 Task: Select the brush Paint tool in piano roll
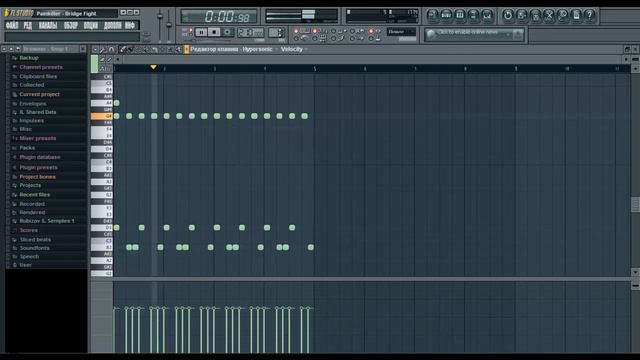coord(130,49)
